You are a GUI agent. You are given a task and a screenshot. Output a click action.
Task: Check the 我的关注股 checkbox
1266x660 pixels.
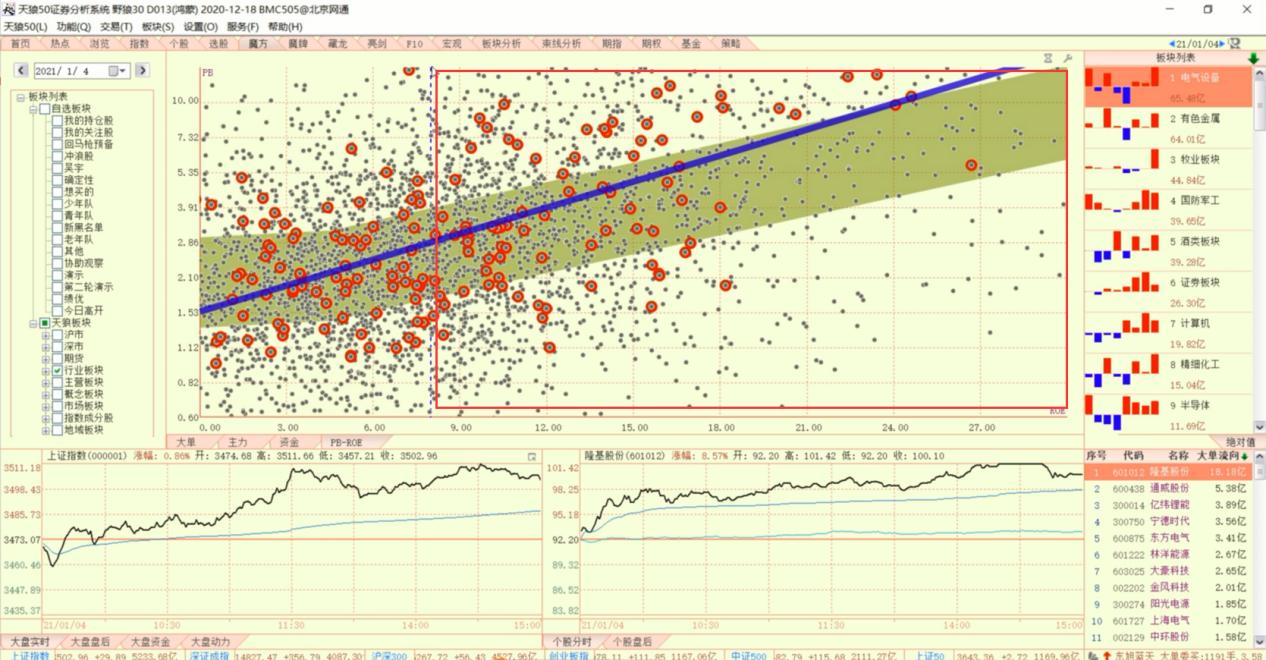[57, 132]
